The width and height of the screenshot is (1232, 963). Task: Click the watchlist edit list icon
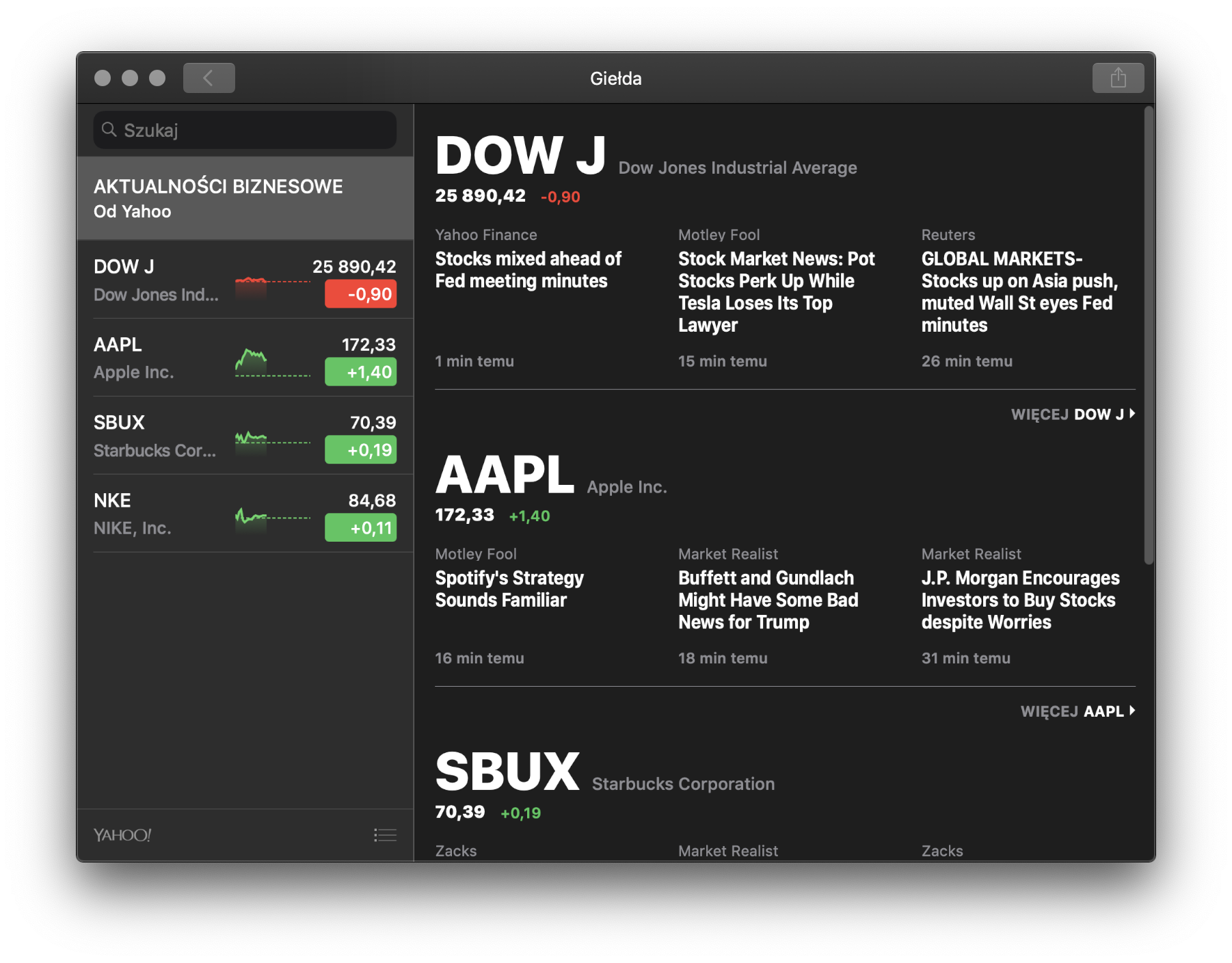(x=385, y=834)
